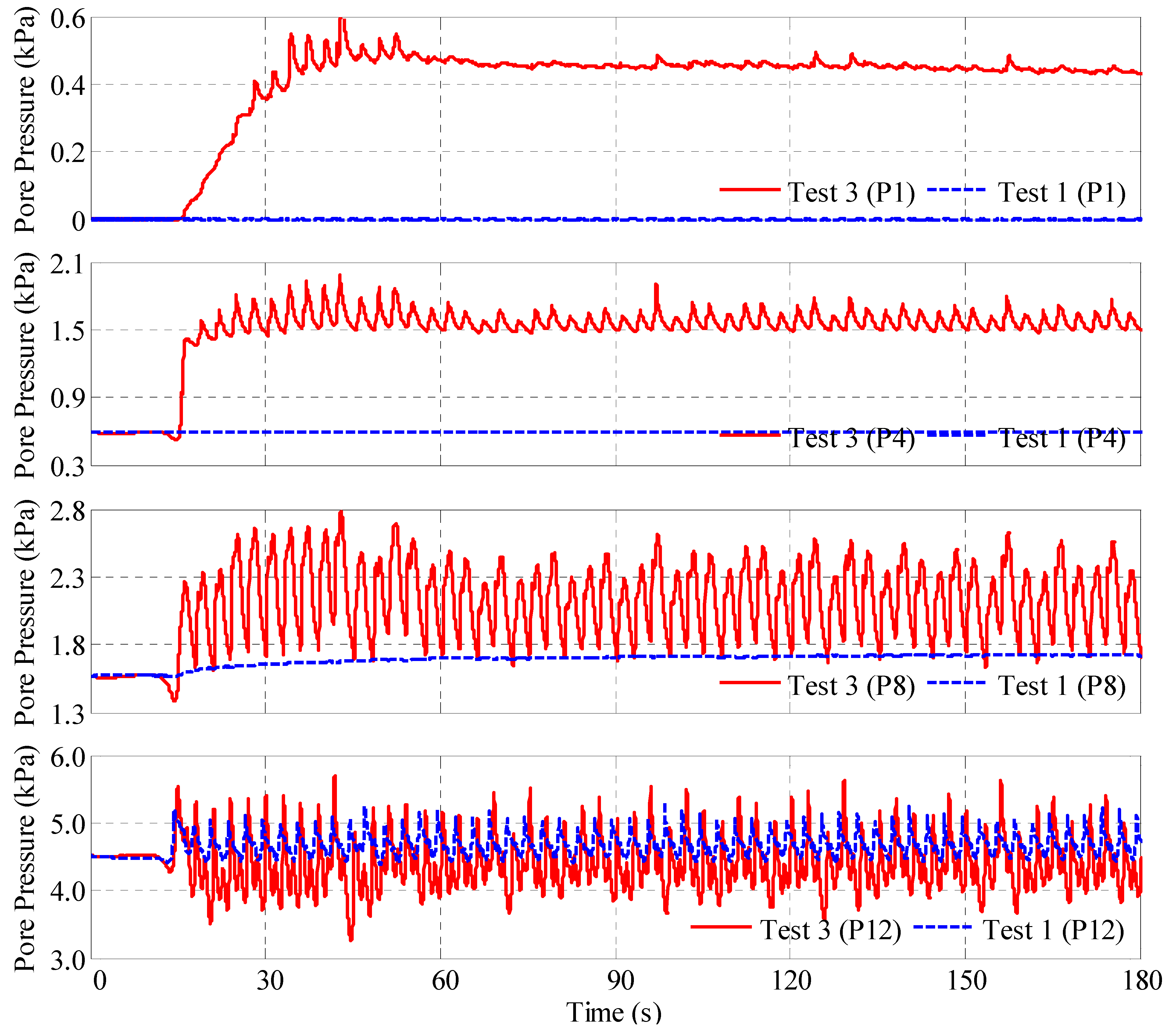Image resolution: width=1176 pixels, height=1035 pixels.
Task: Click the 'Test 3 (P12)' legend label
Action: point(830,930)
